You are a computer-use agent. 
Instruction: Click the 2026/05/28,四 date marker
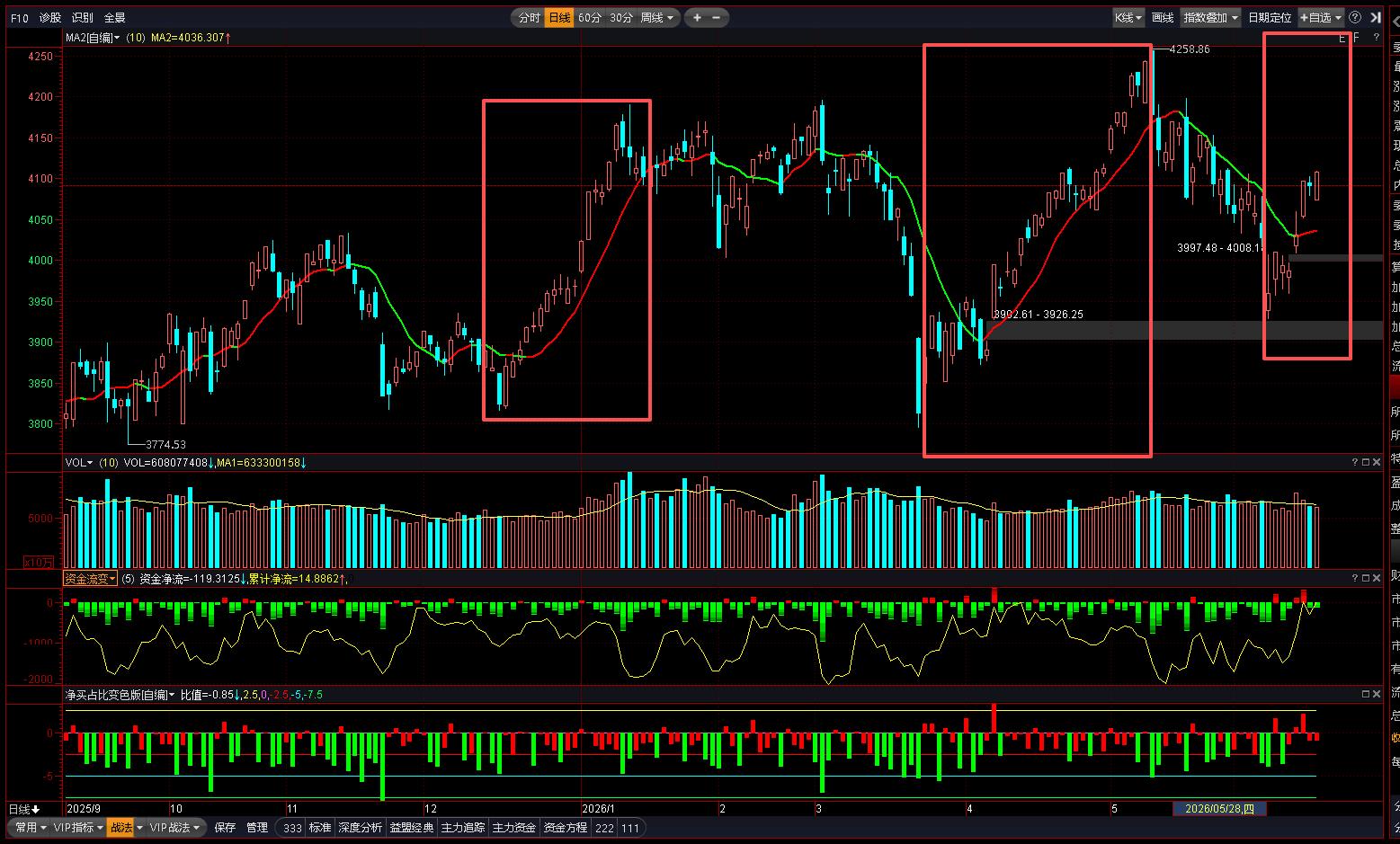tap(1219, 809)
